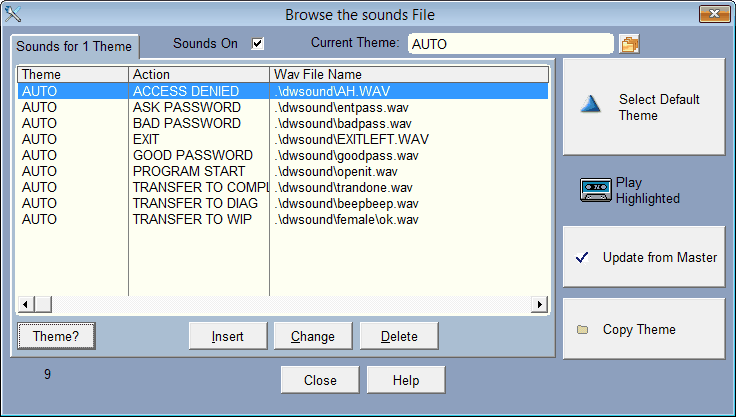Select the GOOD PASSWORD row
This screenshot has width=736, height=417.
pyautogui.click(x=283, y=155)
